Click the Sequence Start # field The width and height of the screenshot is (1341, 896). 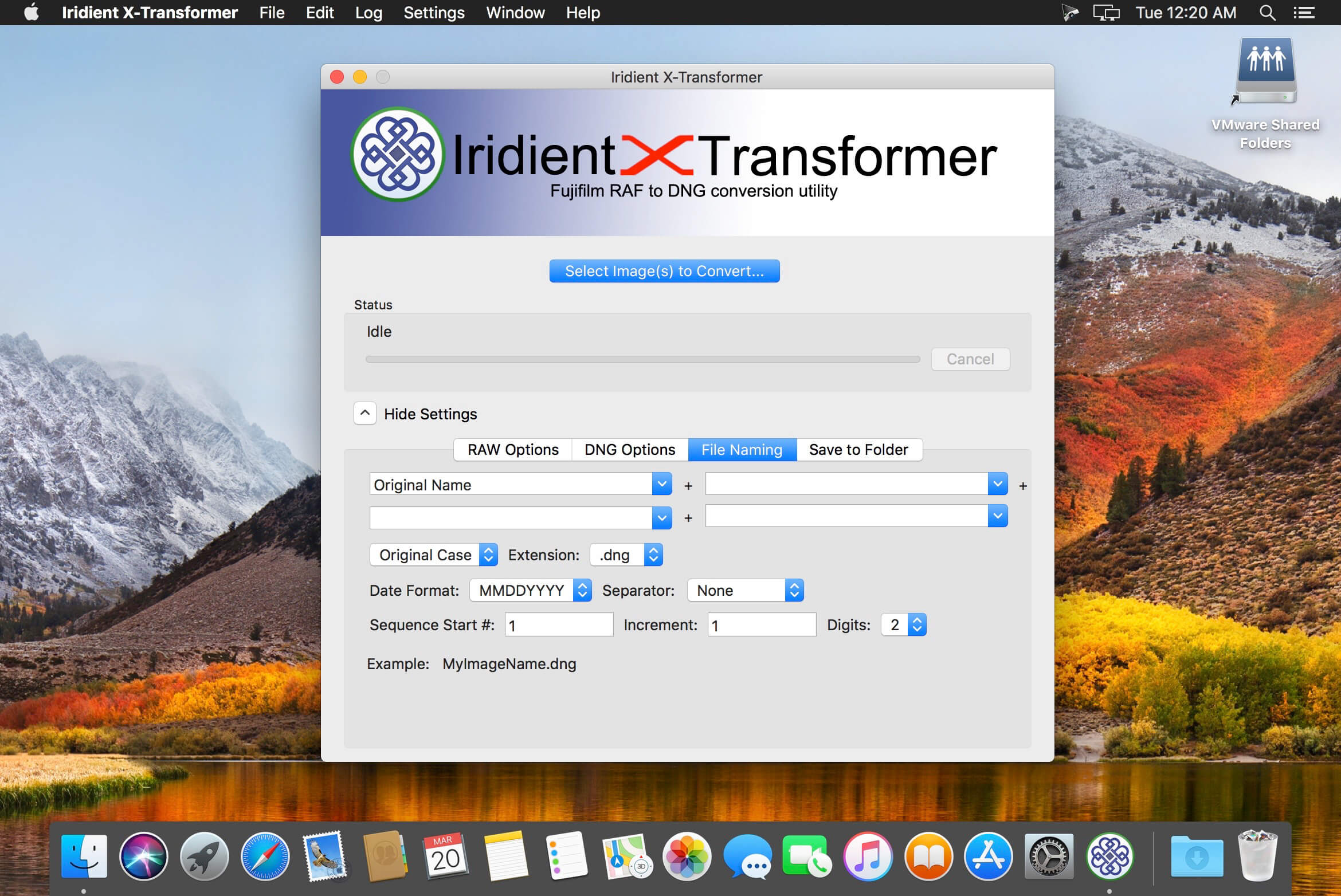[x=559, y=624]
